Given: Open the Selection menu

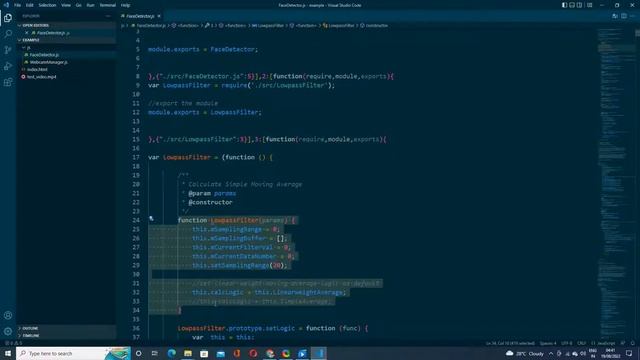Looking at the screenshot, I should click(x=47, y=5).
